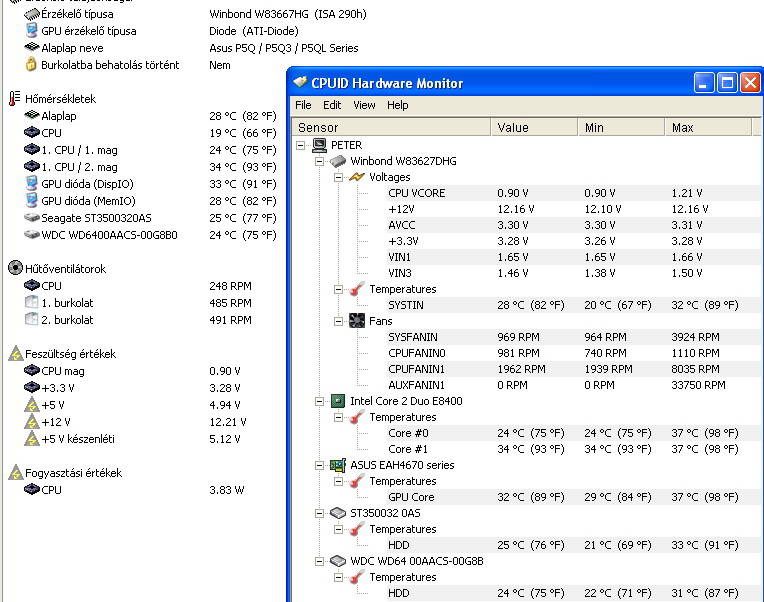Click the Voltages lightning icon
This screenshot has height=602, width=764.
pyautogui.click(x=357, y=177)
